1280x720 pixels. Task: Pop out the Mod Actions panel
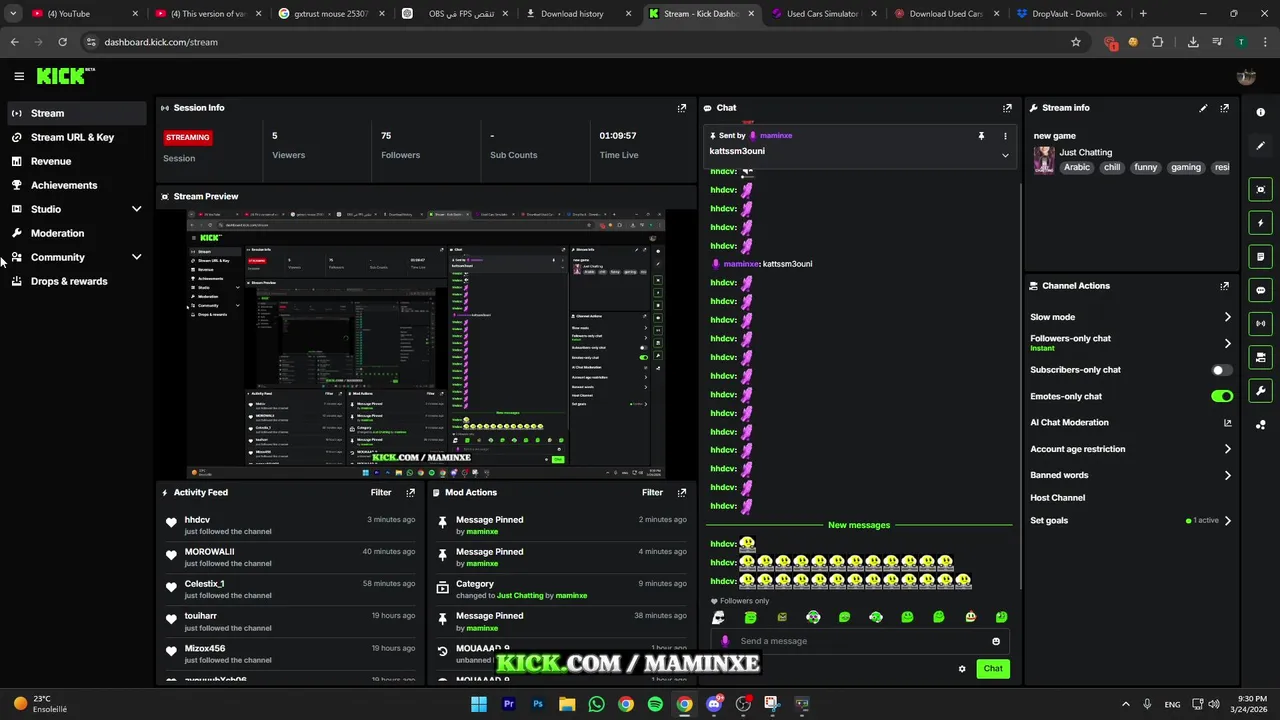point(682,493)
